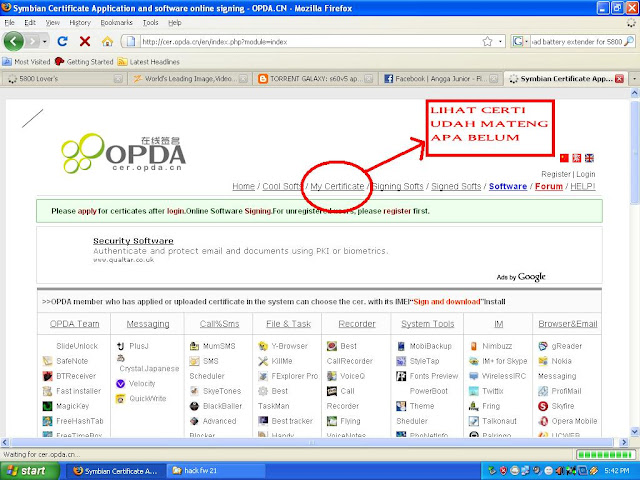This screenshot has width=640, height=480.
Task: Open the search engine selector dropdown
Action: tap(520, 41)
